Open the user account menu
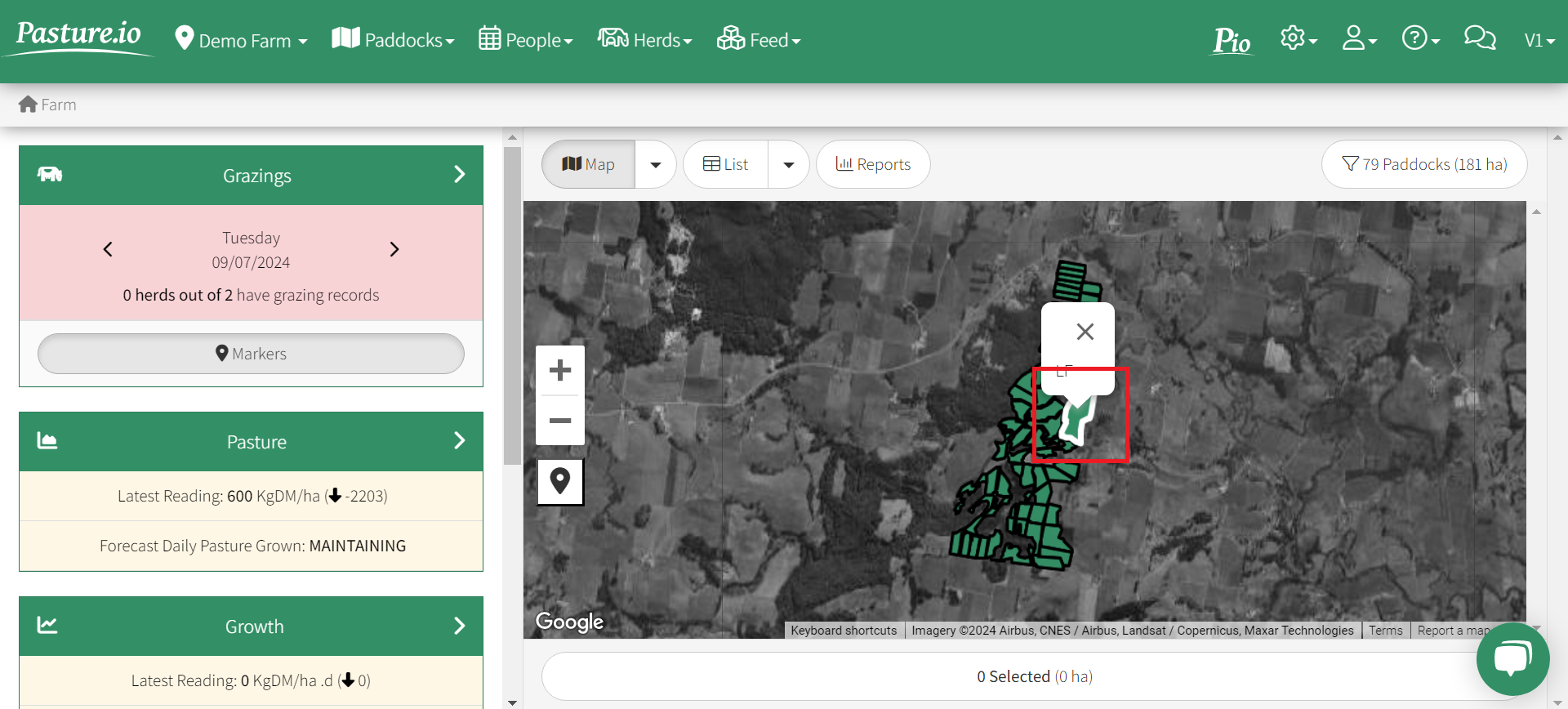1568x709 pixels. click(x=1360, y=38)
